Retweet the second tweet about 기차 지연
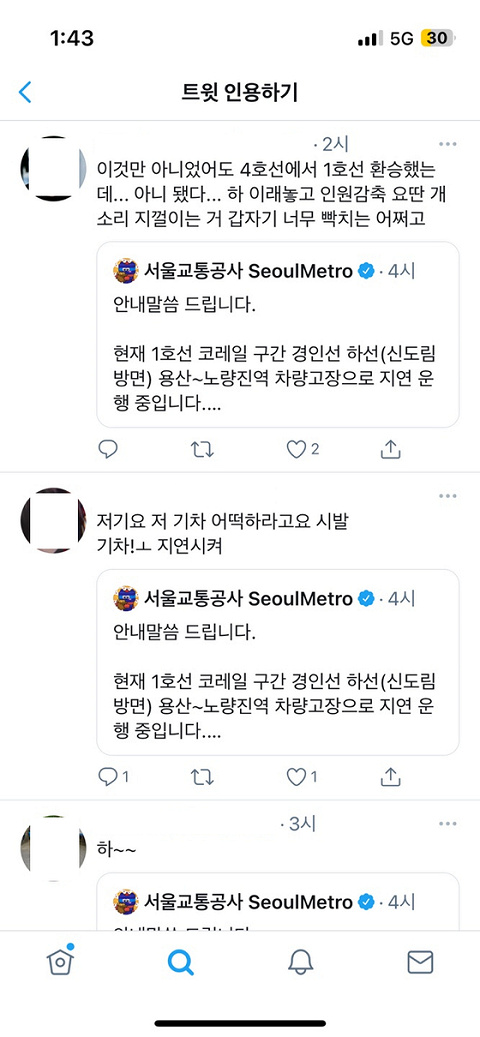Screen dimensions: 480x1037 tap(202, 777)
